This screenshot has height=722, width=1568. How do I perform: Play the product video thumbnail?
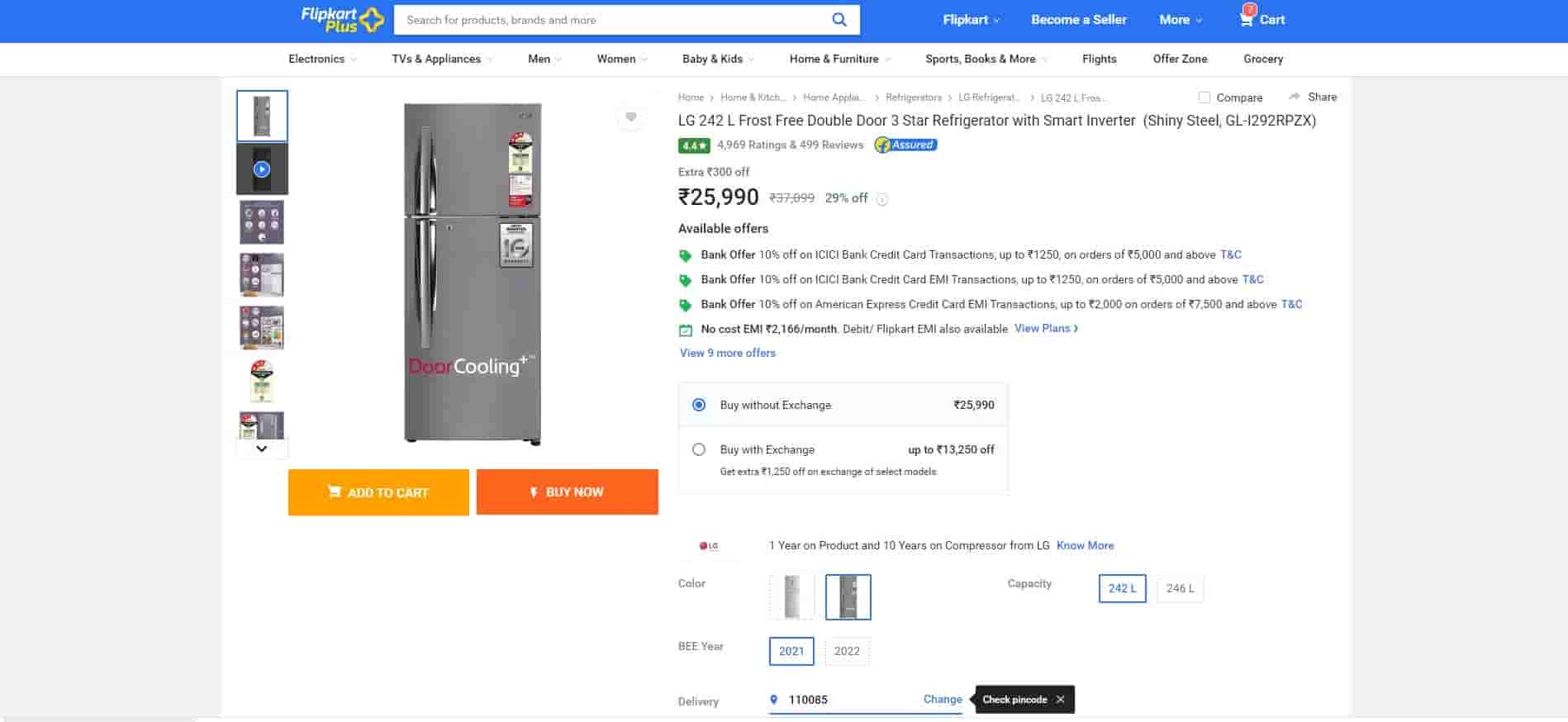coord(262,169)
